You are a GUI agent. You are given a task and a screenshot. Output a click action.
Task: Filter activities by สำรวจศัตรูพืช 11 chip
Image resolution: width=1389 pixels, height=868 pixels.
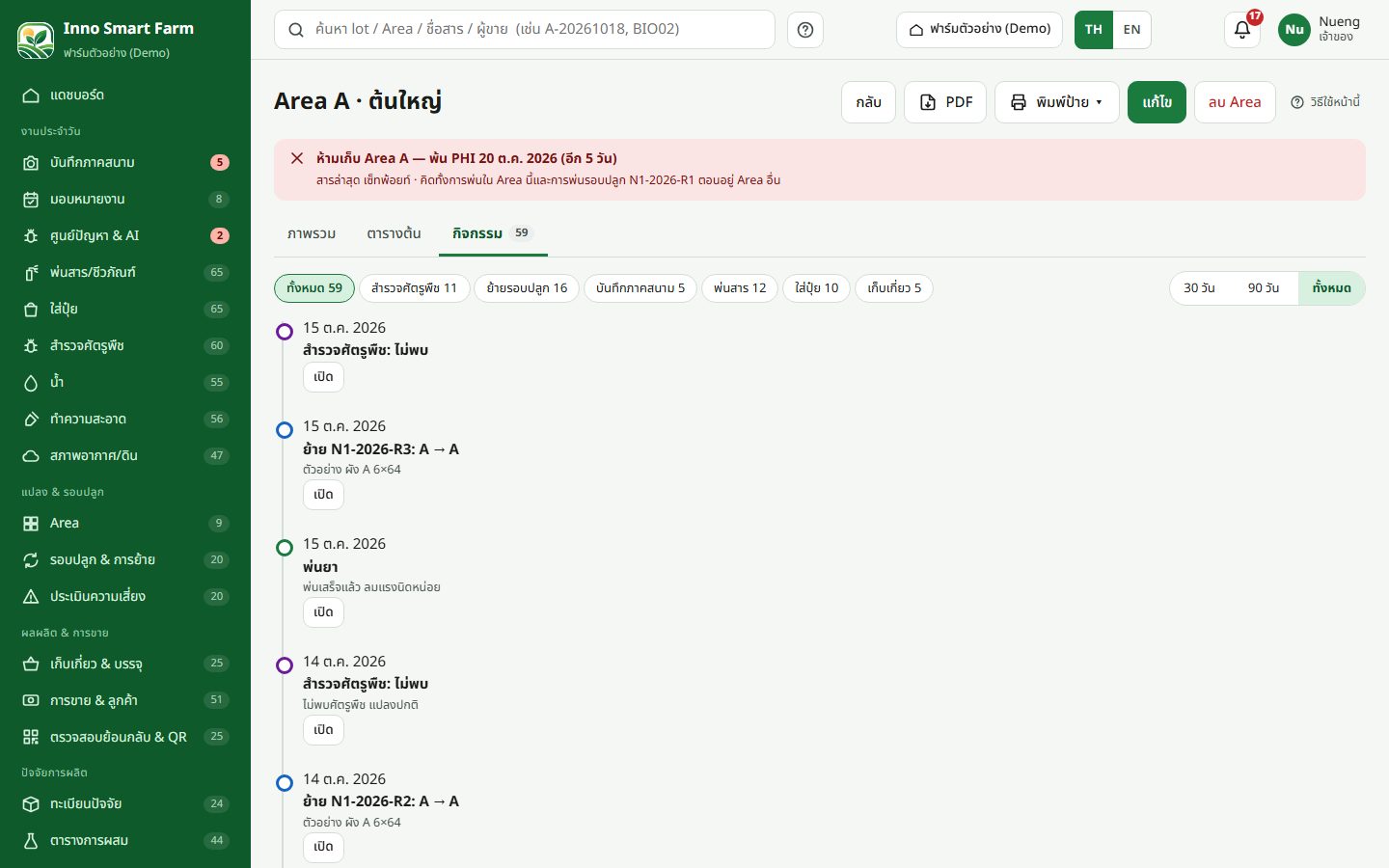pyautogui.click(x=414, y=288)
